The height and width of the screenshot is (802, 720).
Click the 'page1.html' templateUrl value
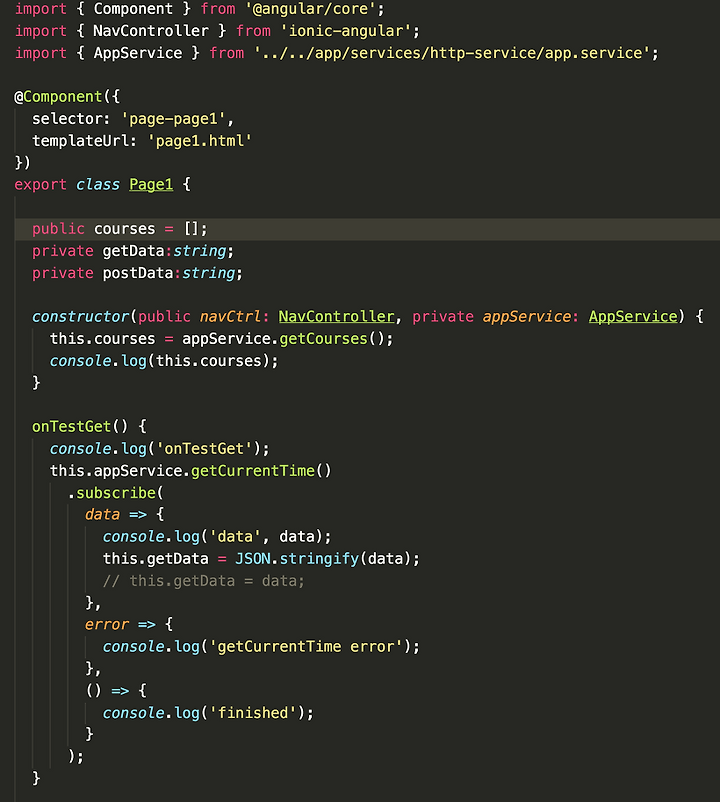[x=200, y=141]
